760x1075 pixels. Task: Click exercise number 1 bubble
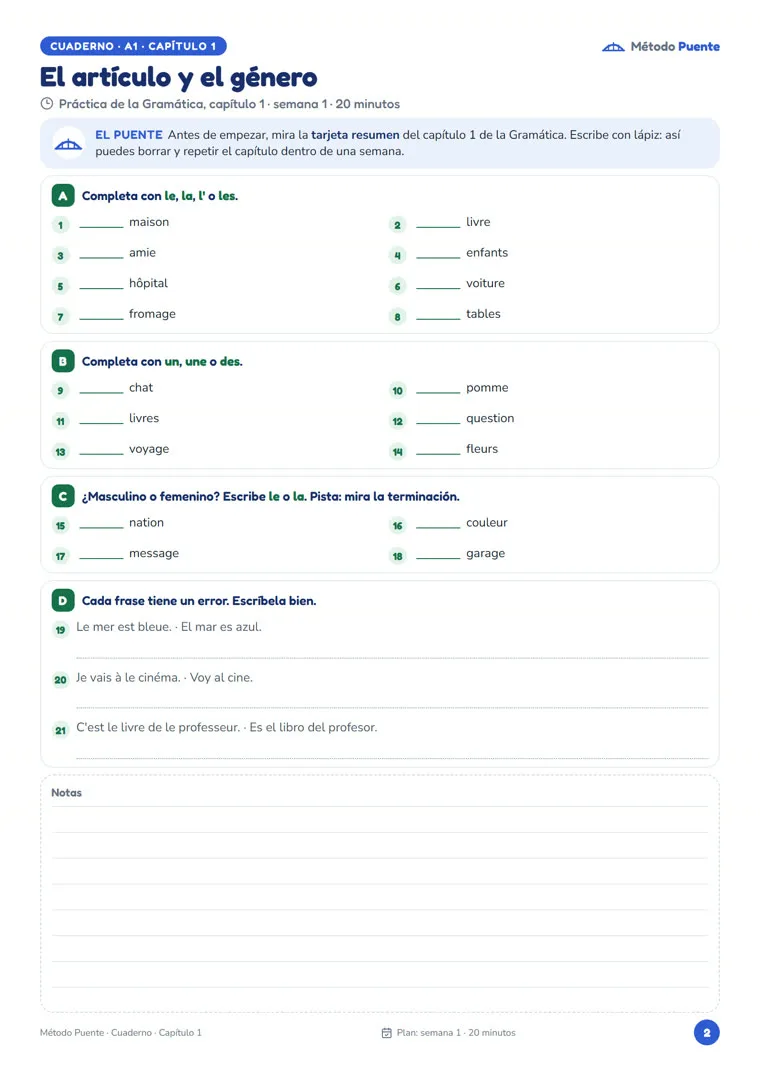[x=60, y=225]
